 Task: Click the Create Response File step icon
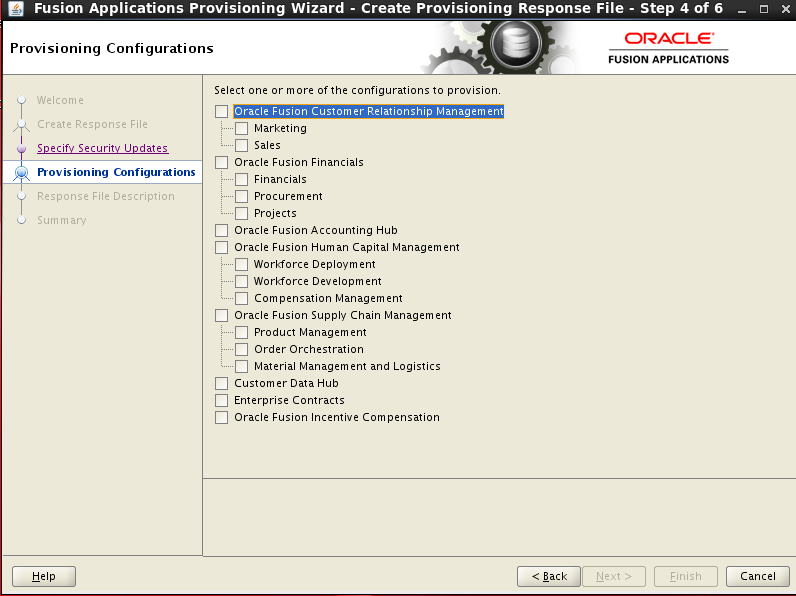coord(21,124)
